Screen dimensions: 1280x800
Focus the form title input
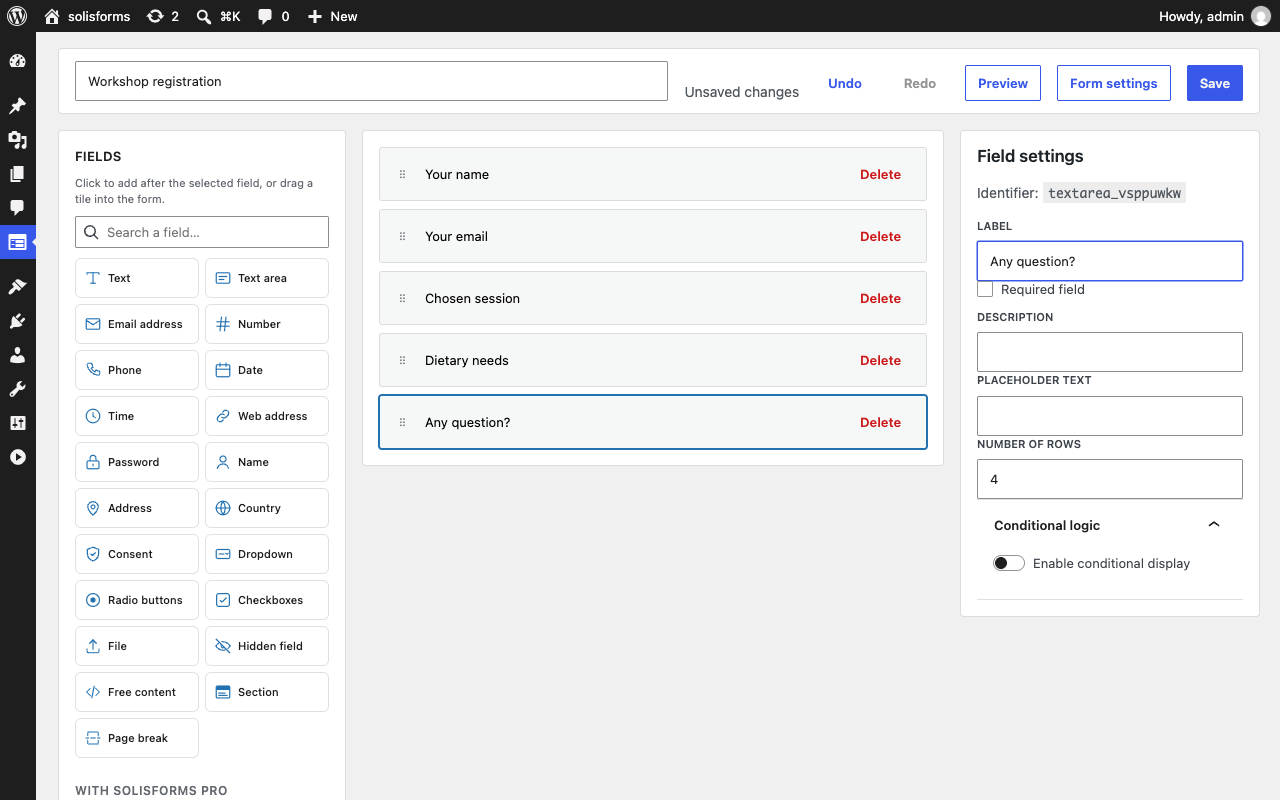pos(371,81)
